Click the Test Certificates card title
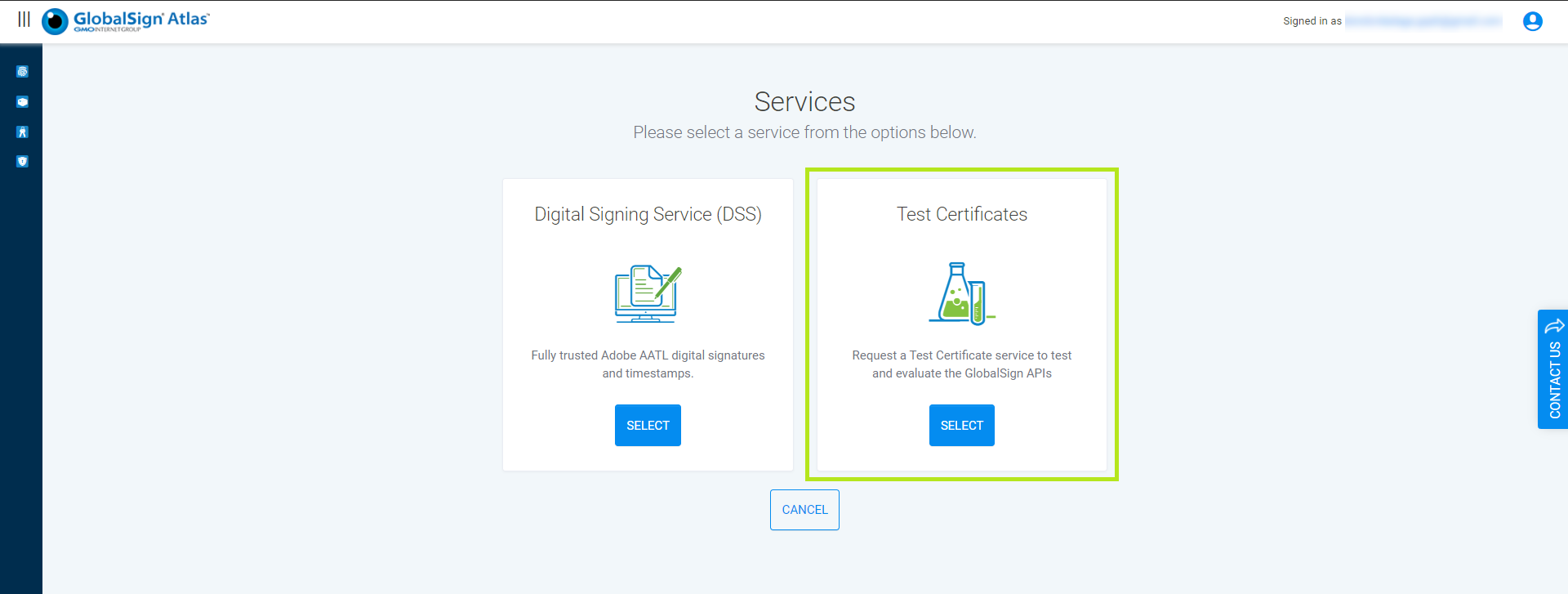This screenshot has height=594, width=1568. (x=961, y=214)
